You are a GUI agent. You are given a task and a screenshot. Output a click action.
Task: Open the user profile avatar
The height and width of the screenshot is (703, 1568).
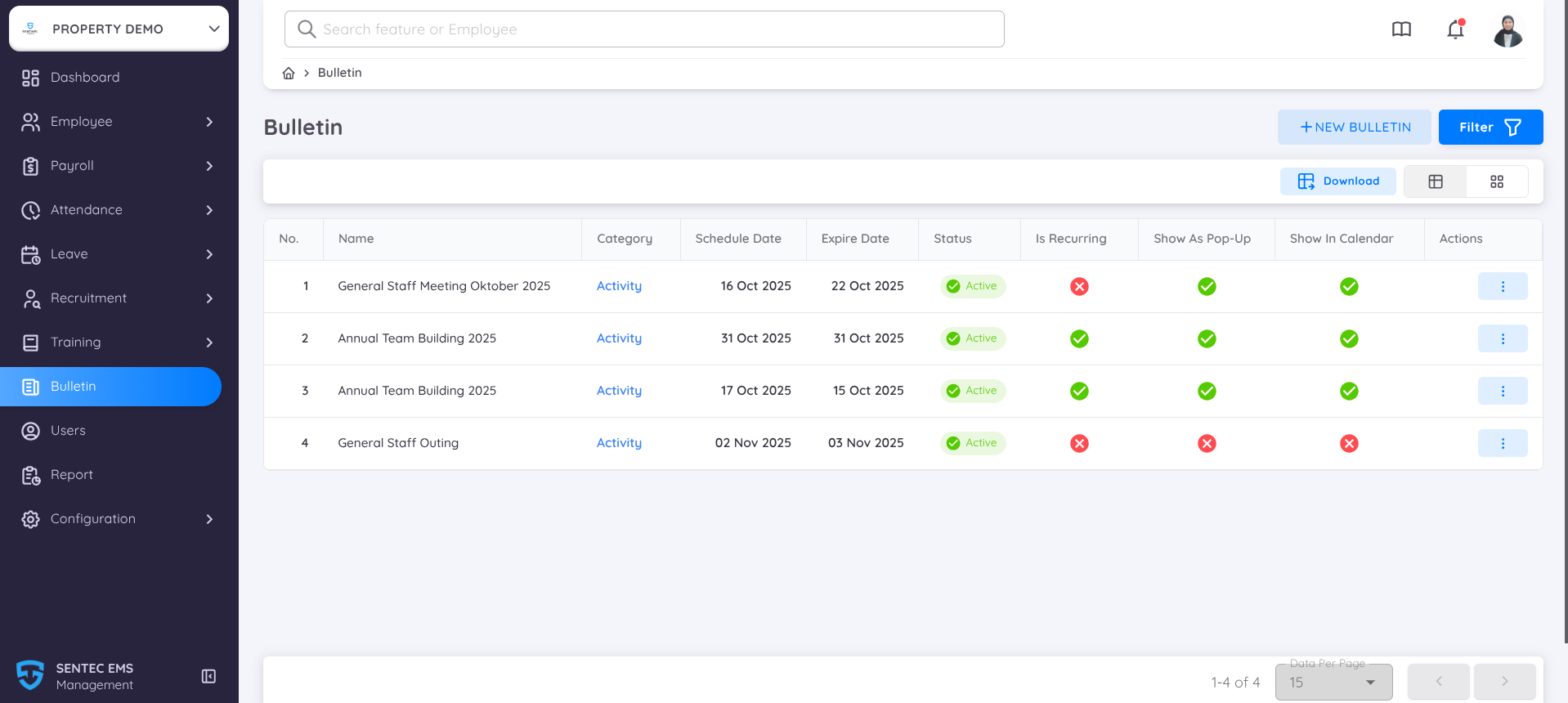coord(1508,31)
